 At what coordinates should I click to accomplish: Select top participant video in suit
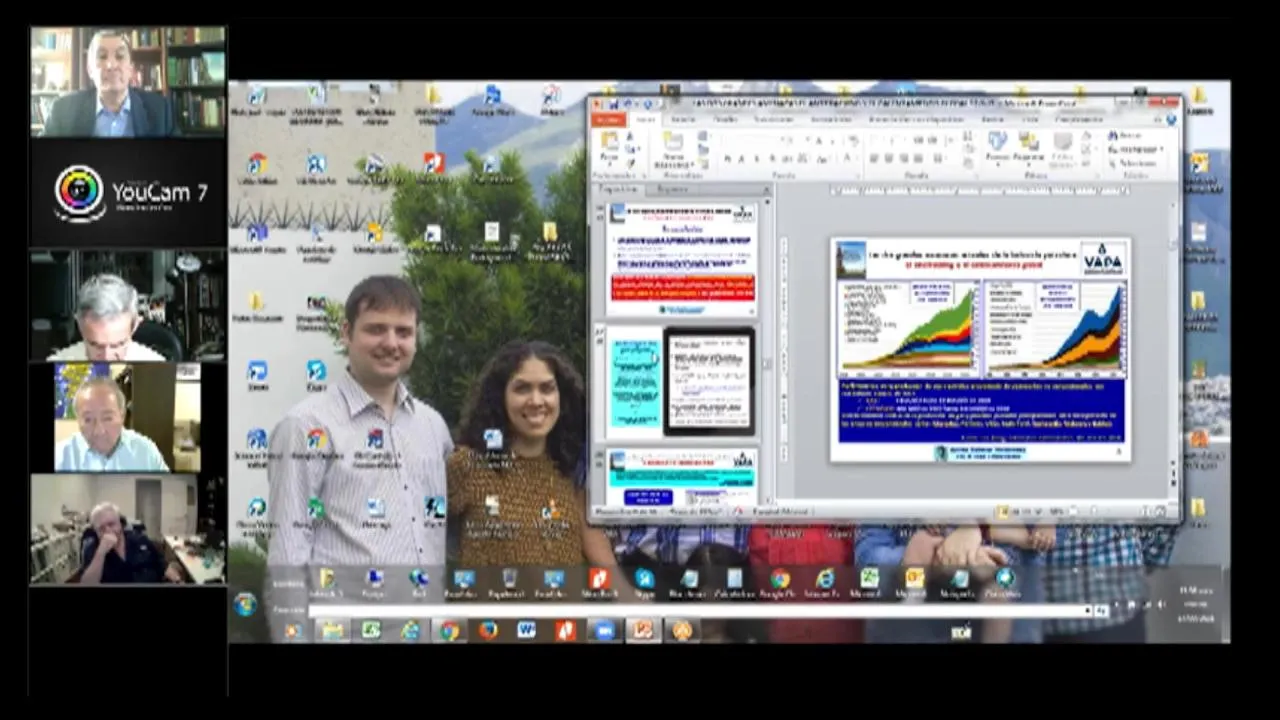[128, 82]
